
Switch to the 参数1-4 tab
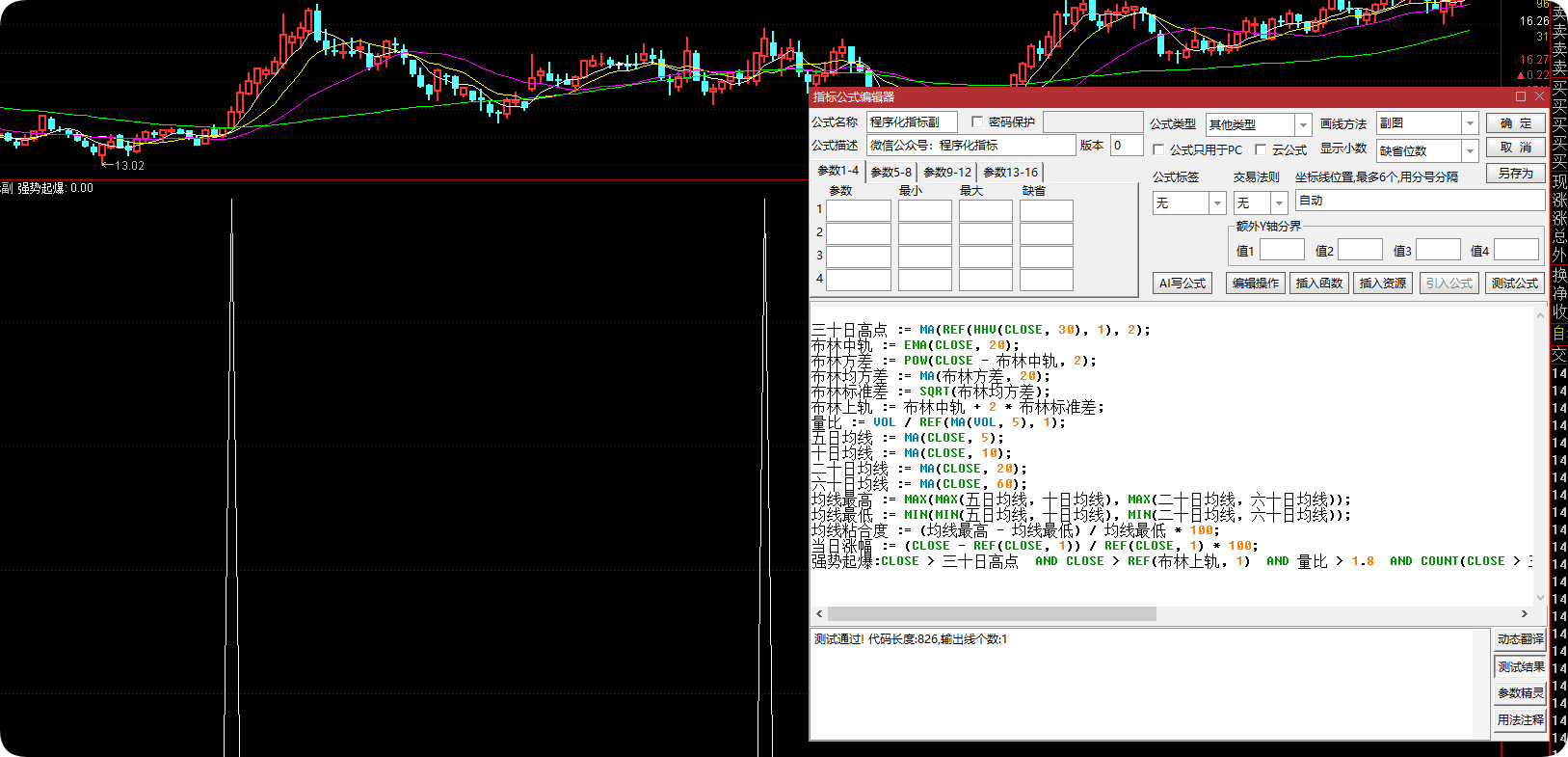pos(837,171)
